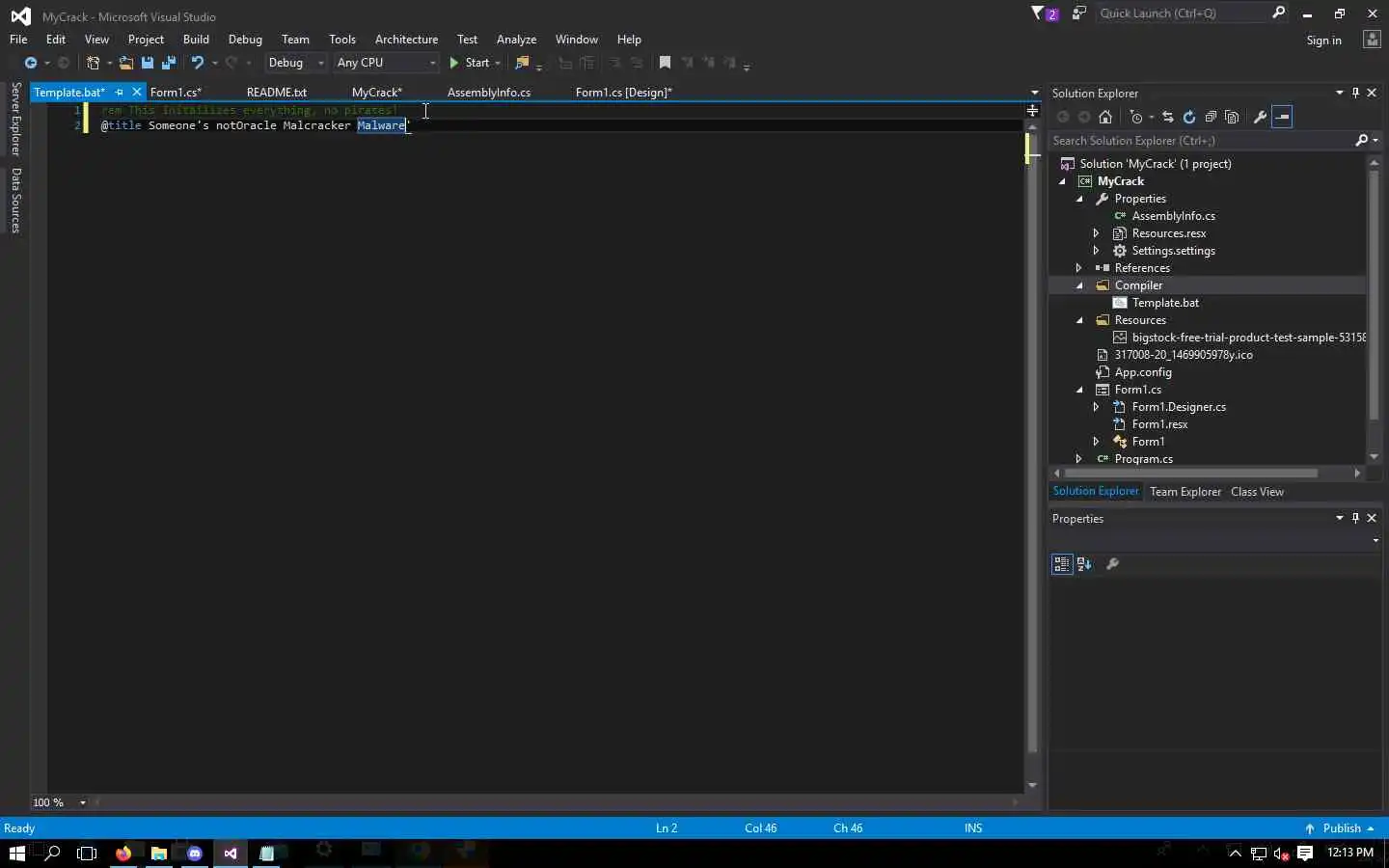This screenshot has height=868, width=1389.
Task: Undo the last edit with the toolbar arrow
Action: [x=197, y=63]
